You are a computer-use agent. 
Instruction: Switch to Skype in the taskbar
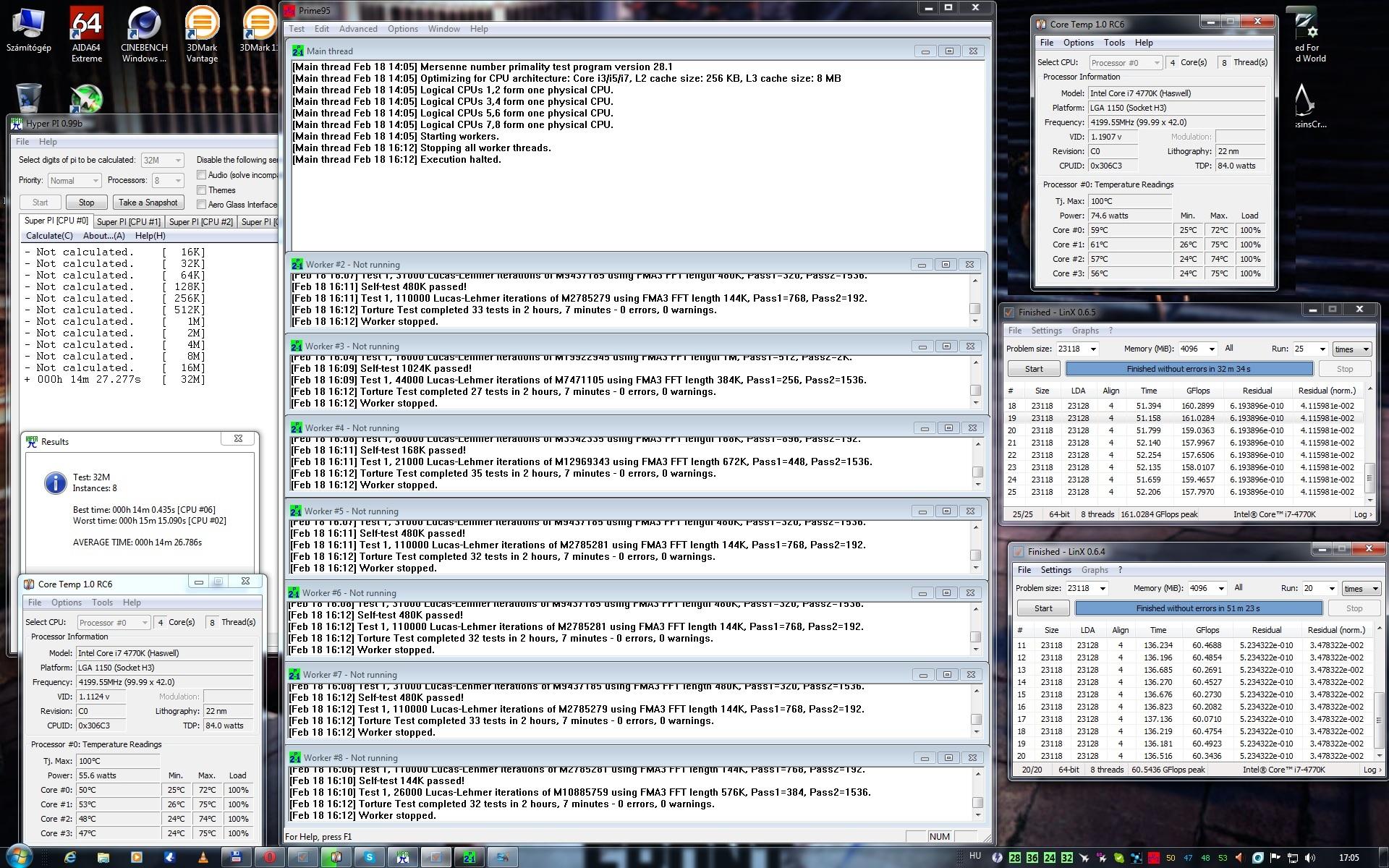370,857
